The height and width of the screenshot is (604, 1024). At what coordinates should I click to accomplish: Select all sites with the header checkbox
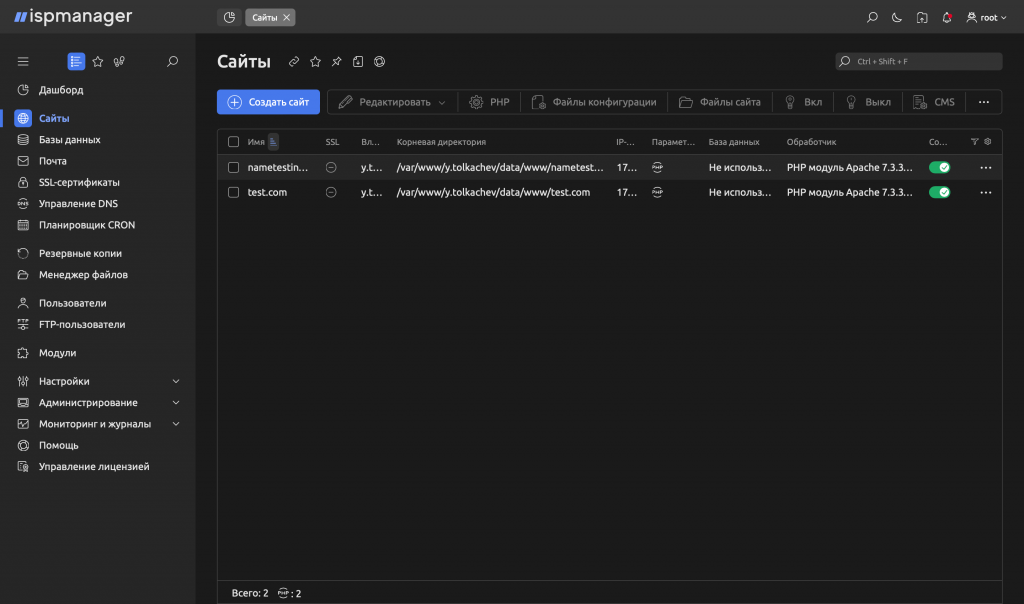[233, 142]
